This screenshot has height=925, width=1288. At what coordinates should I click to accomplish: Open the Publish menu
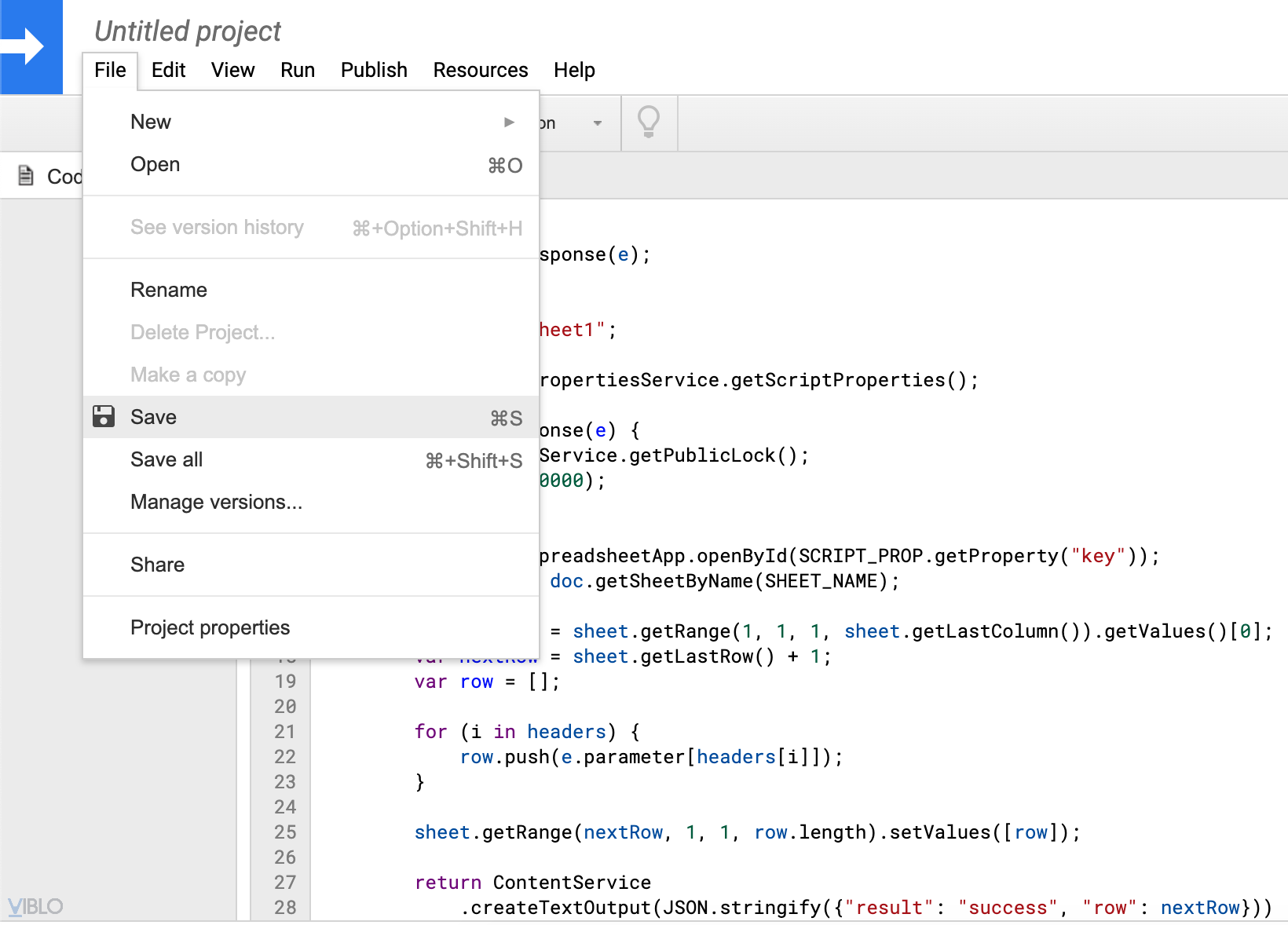[x=374, y=71]
